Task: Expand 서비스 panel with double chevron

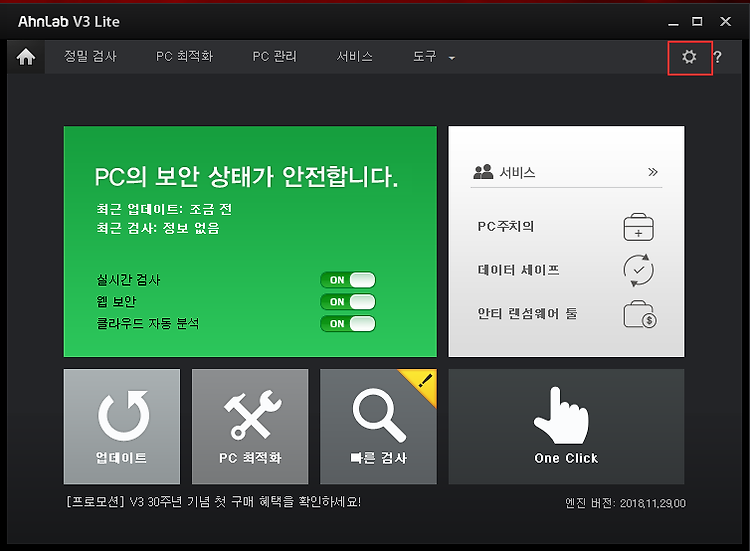Action: click(x=653, y=172)
